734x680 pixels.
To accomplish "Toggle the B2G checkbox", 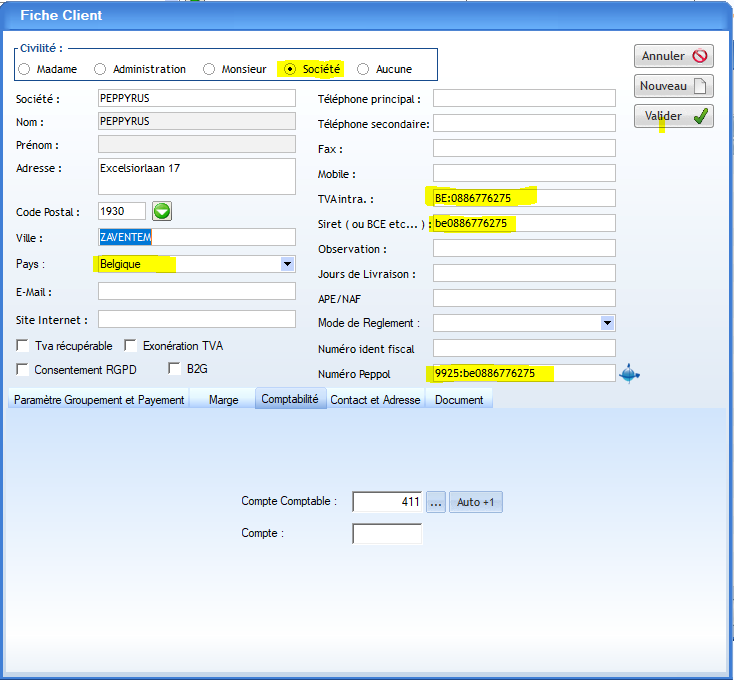I will pos(175,369).
